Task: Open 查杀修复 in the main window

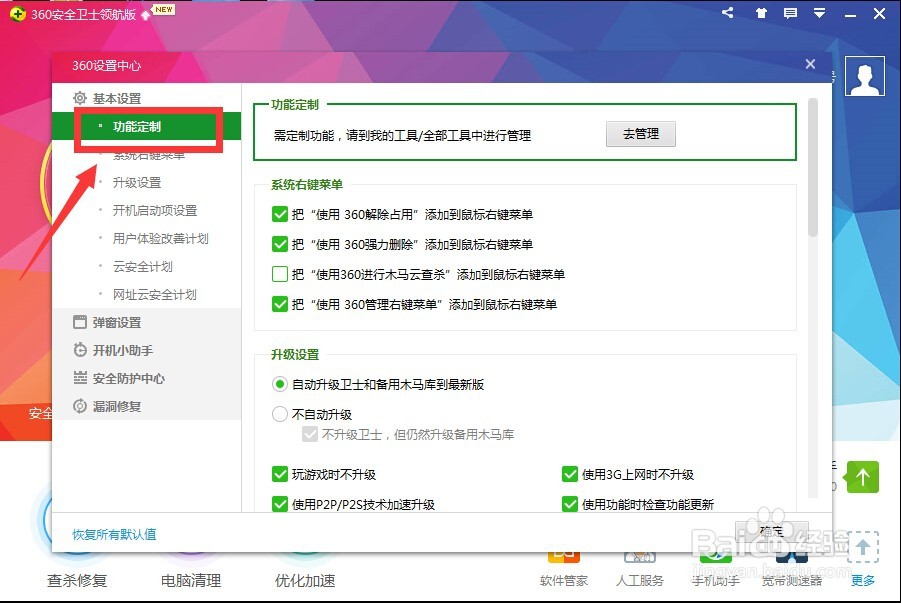Action: pyautogui.click(x=77, y=581)
